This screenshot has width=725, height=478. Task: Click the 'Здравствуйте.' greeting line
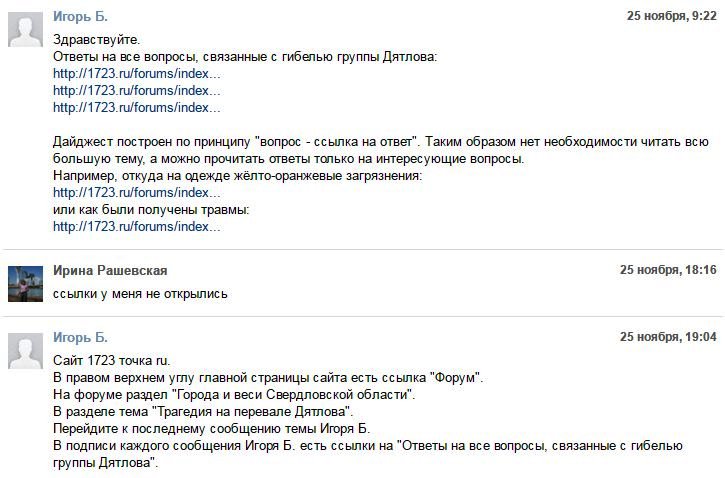[x=96, y=40]
